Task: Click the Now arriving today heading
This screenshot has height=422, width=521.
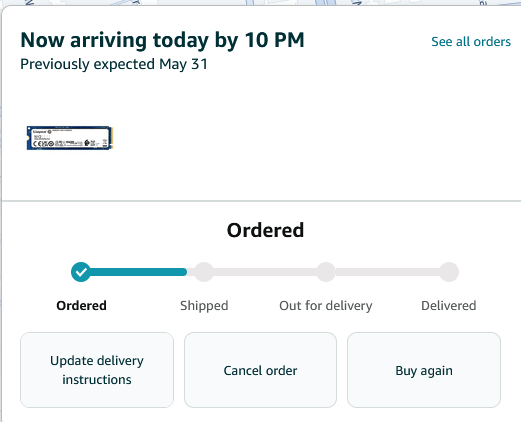Action: [162, 40]
